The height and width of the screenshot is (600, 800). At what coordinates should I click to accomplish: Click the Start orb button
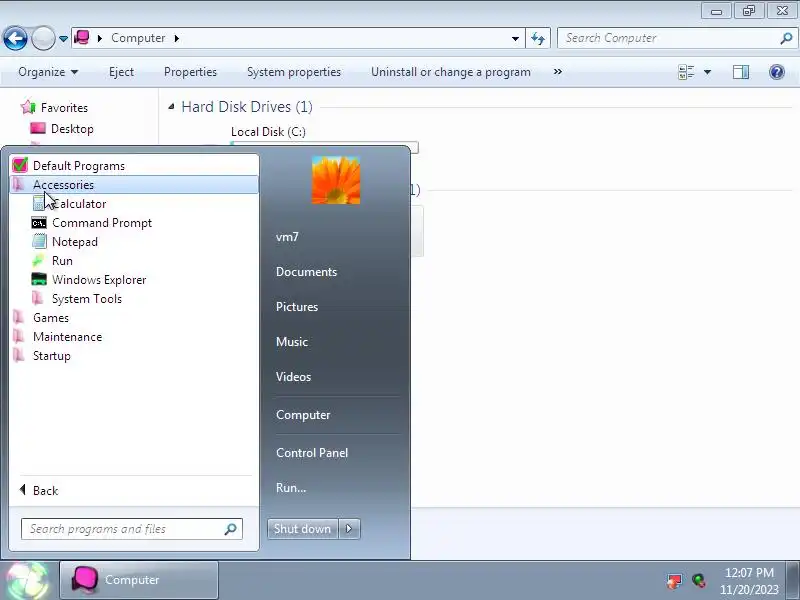28,581
